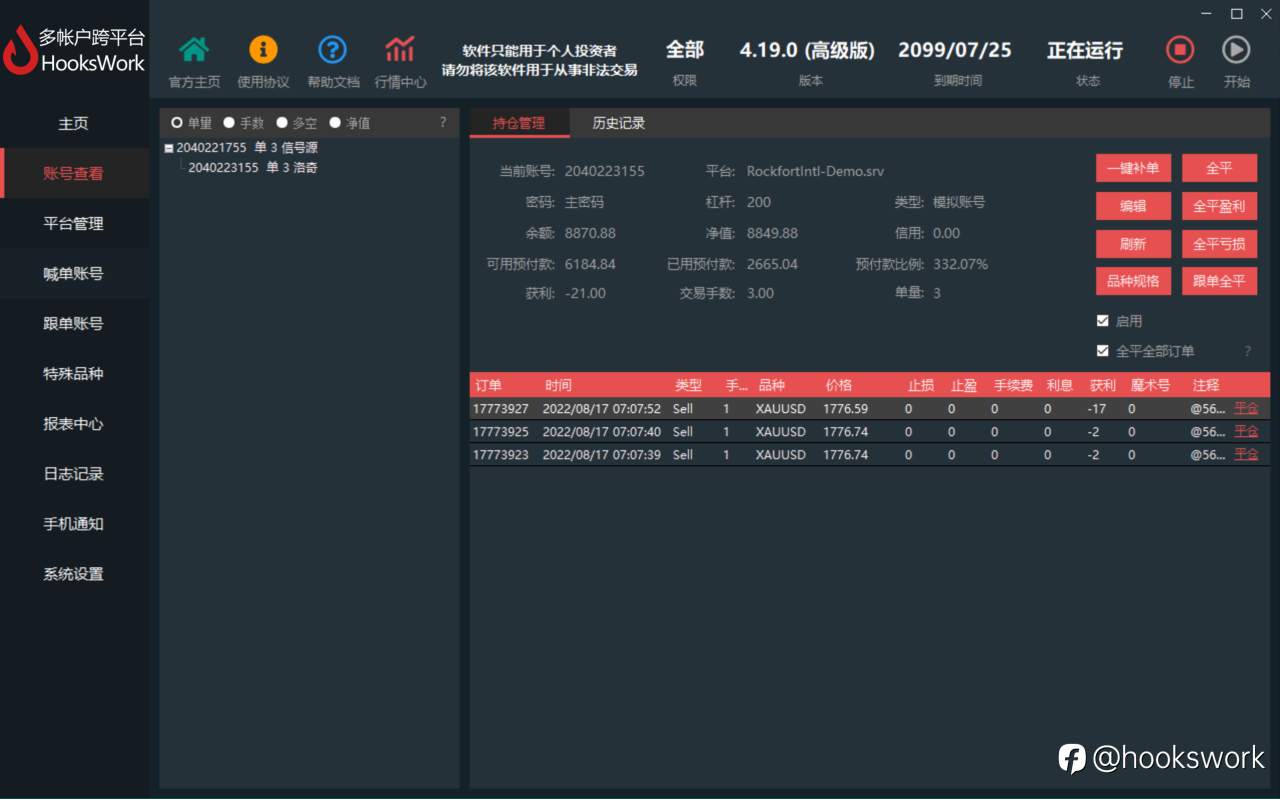The image size is (1280, 799).
Task: Click the 跟单全平 button
Action: tap(1219, 281)
